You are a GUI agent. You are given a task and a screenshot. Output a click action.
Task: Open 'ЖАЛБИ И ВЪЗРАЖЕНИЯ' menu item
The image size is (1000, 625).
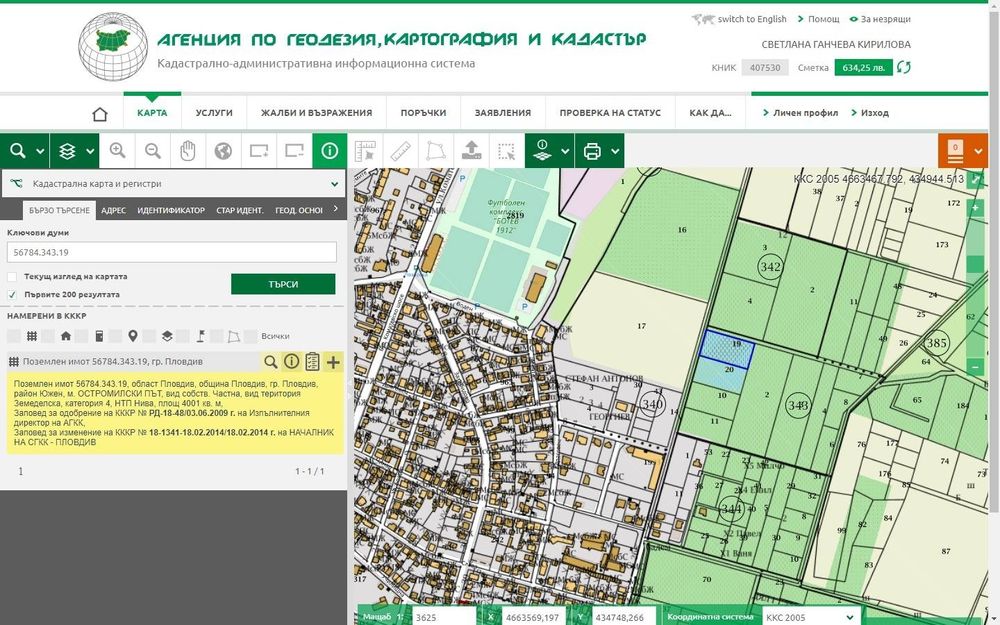click(316, 113)
